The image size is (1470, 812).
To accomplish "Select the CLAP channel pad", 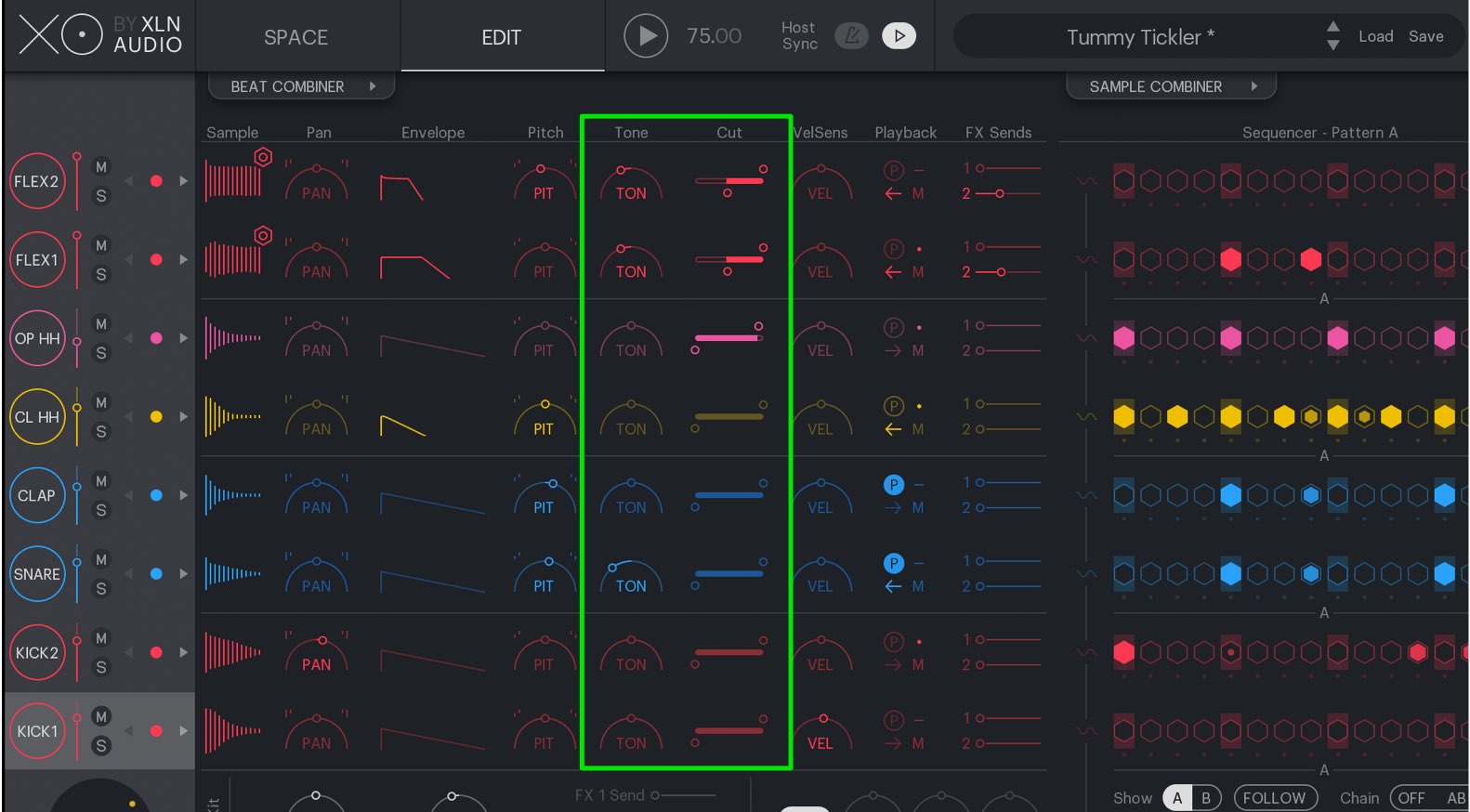I will coord(37,495).
